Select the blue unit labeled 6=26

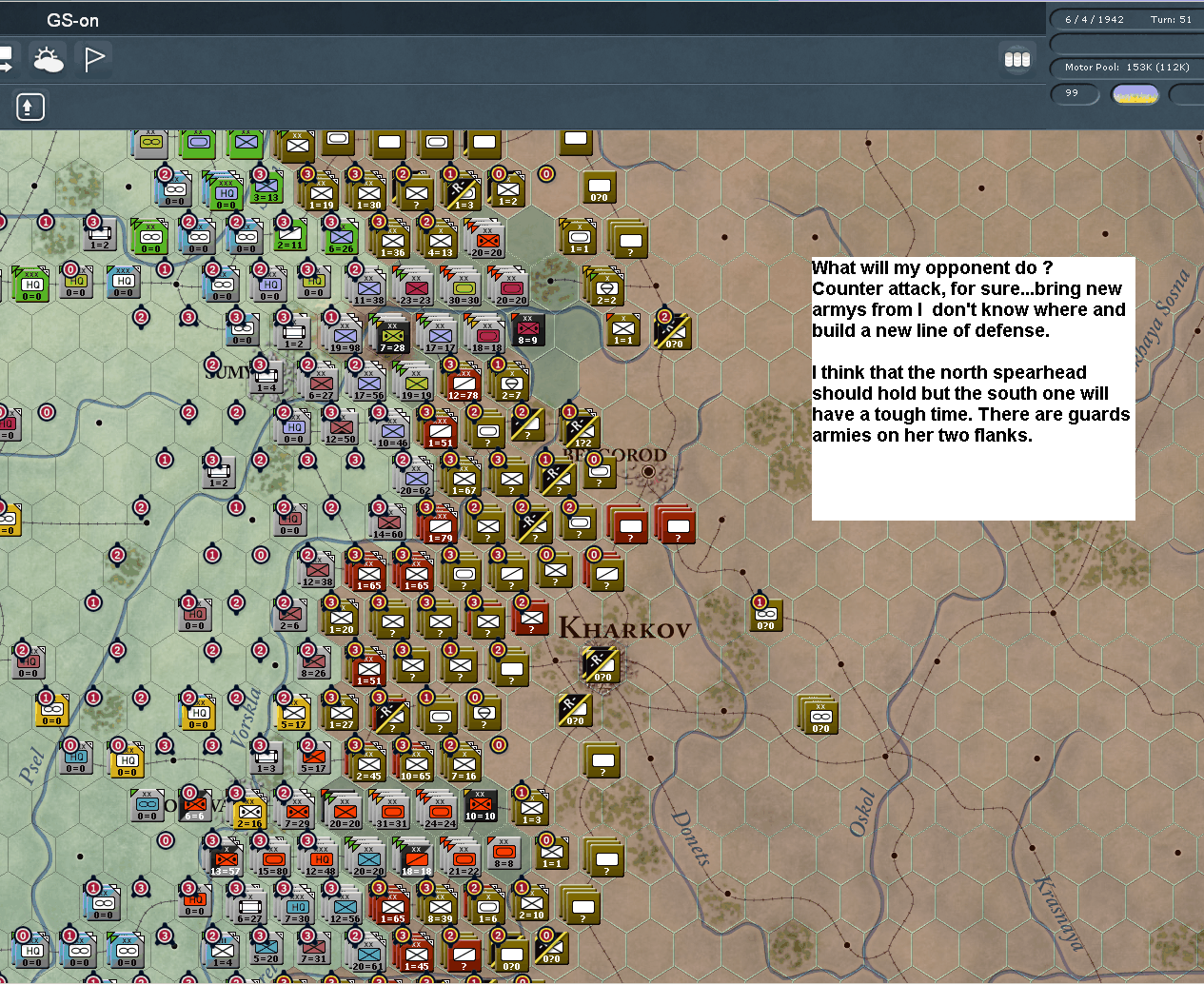tap(341, 237)
